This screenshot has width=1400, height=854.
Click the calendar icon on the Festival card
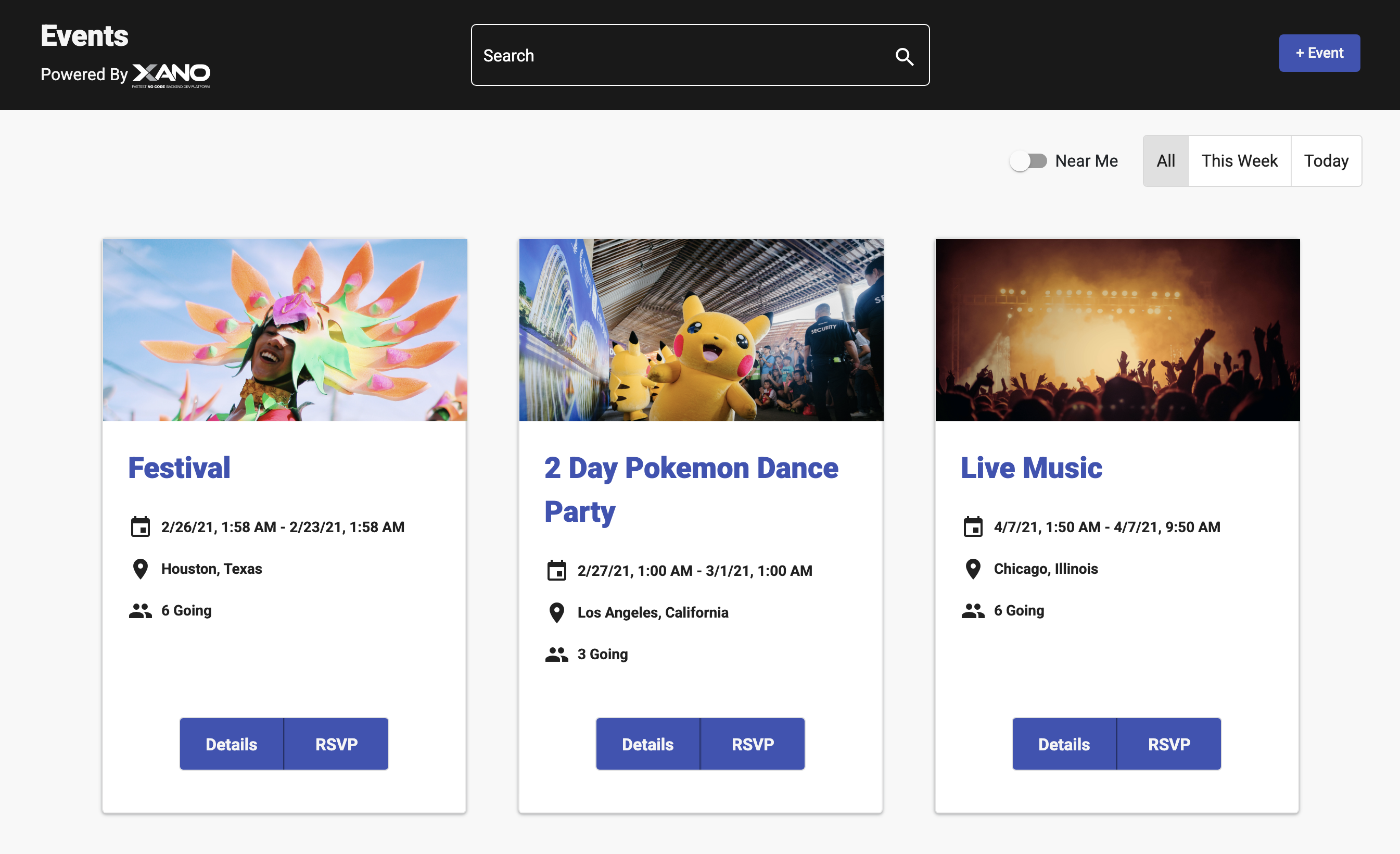click(140, 527)
